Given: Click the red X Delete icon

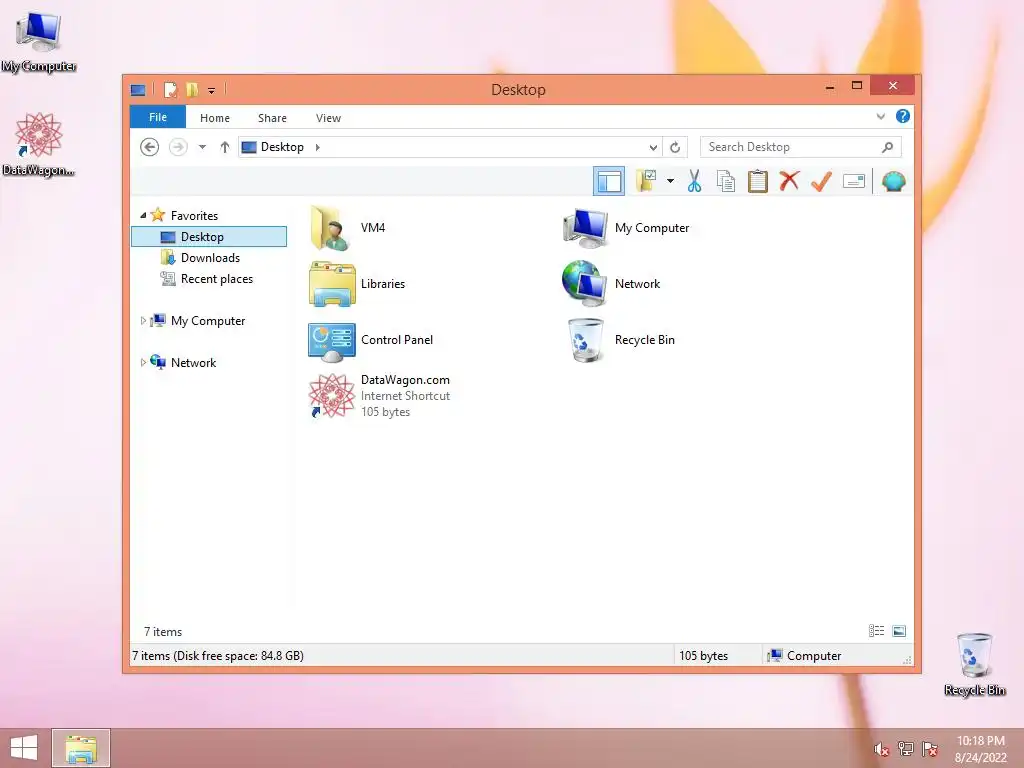Looking at the screenshot, I should (789, 181).
